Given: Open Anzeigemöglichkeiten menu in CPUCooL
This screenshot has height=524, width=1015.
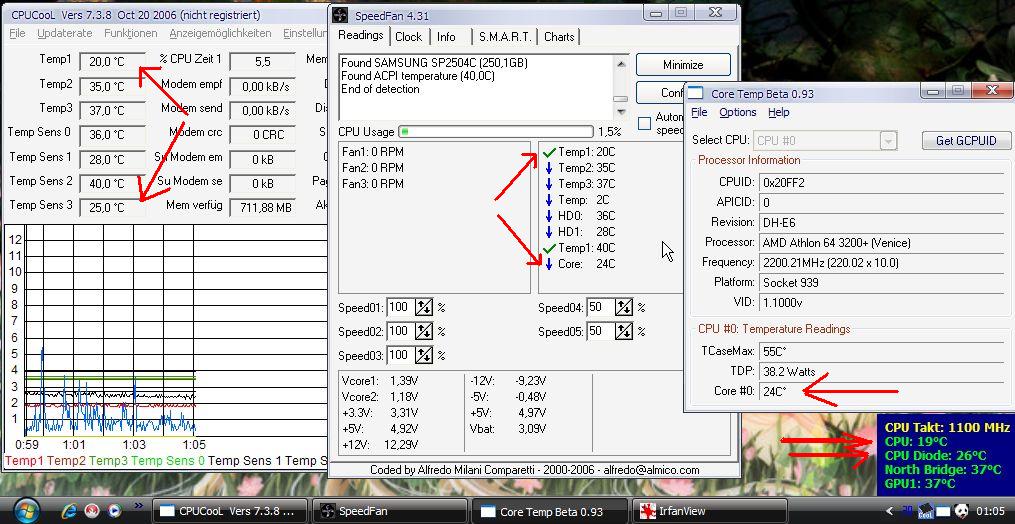Looking at the screenshot, I should click(221, 33).
